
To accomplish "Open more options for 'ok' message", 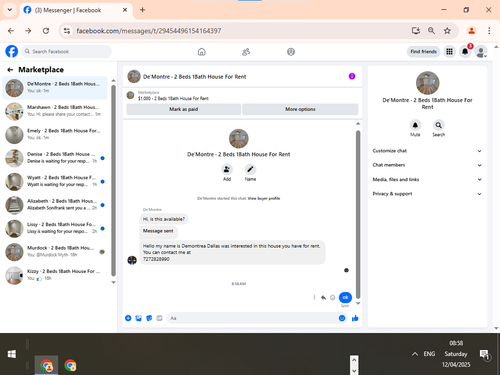I will point(314,297).
